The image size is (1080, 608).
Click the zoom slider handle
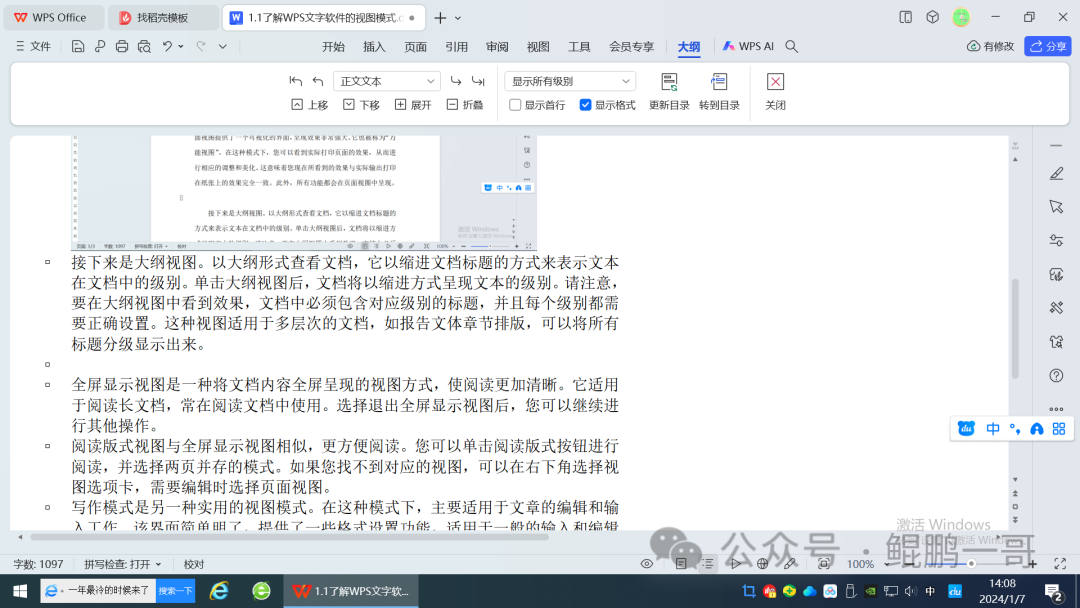coord(971,564)
